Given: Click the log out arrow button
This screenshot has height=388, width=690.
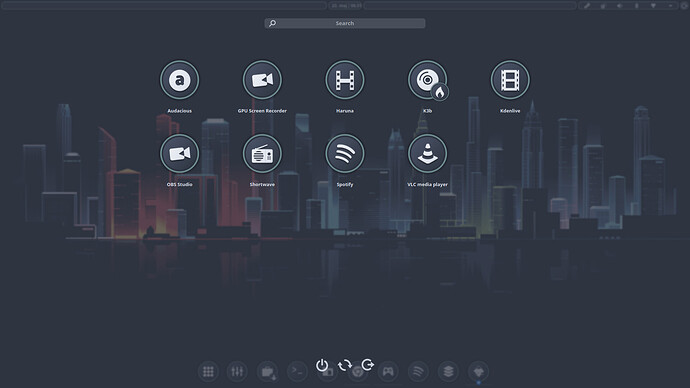Looking at the screenshot, I should [x=367, y=365].
